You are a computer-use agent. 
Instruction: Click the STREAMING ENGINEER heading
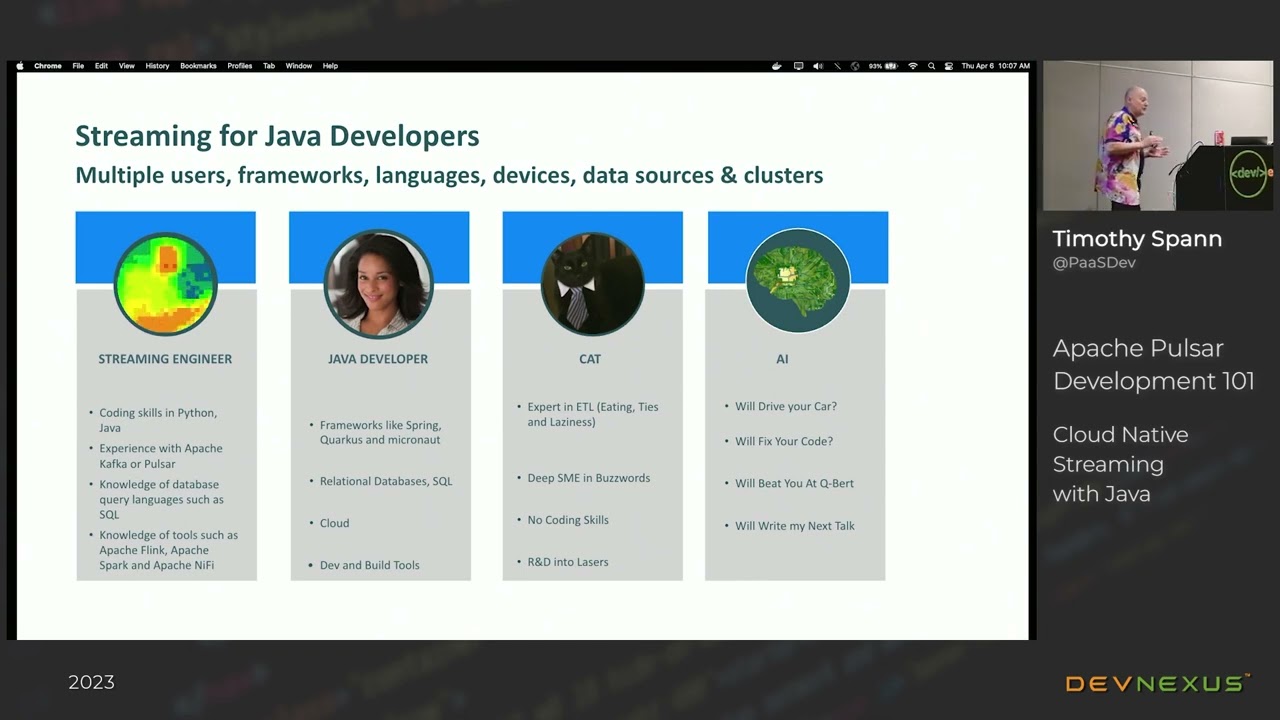(x=165, y=359)
